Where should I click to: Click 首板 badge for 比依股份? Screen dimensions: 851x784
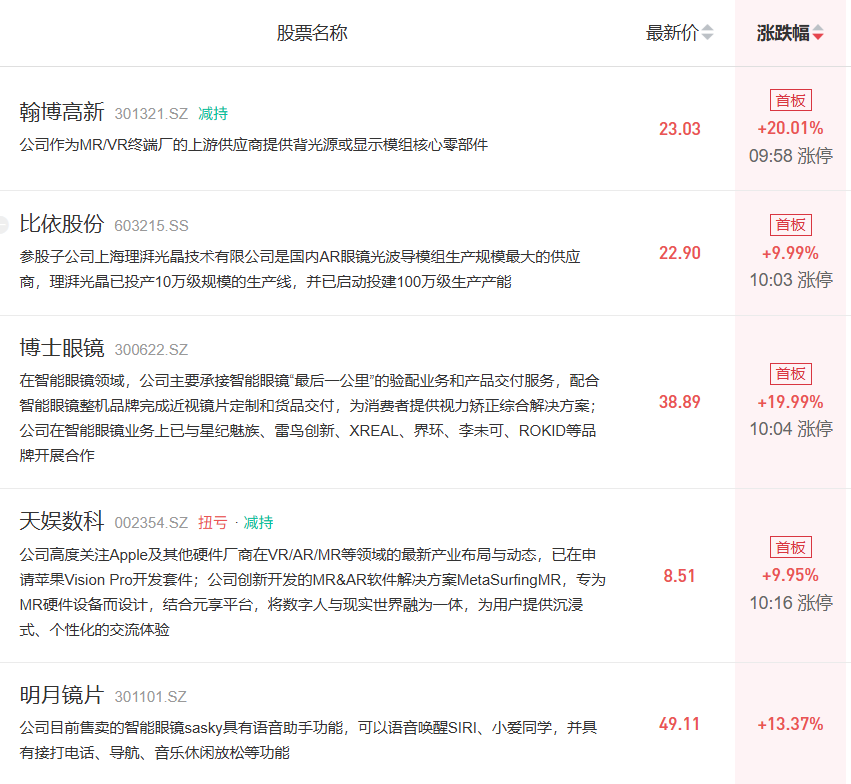(x=791, y=225)
